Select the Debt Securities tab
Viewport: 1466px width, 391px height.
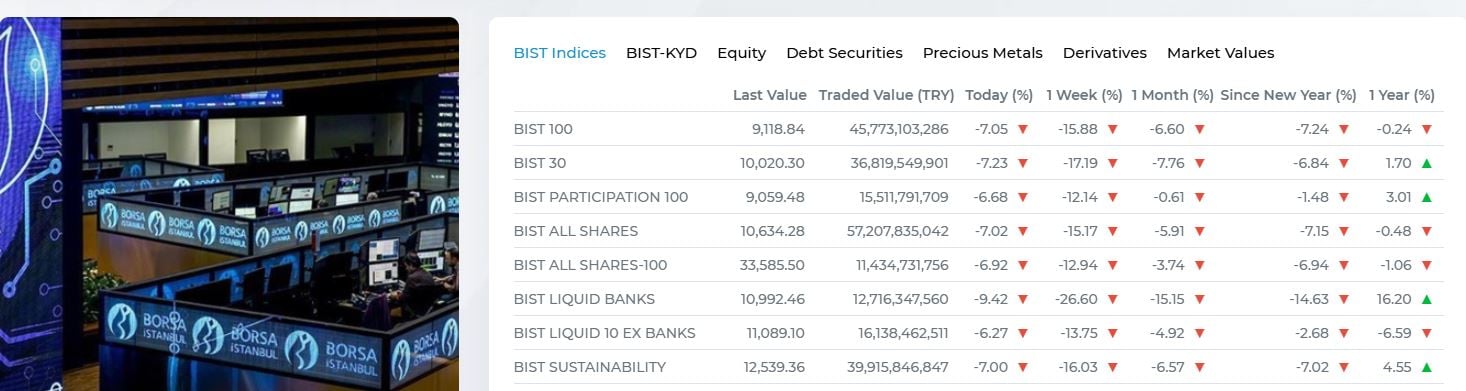click(844, 53)
